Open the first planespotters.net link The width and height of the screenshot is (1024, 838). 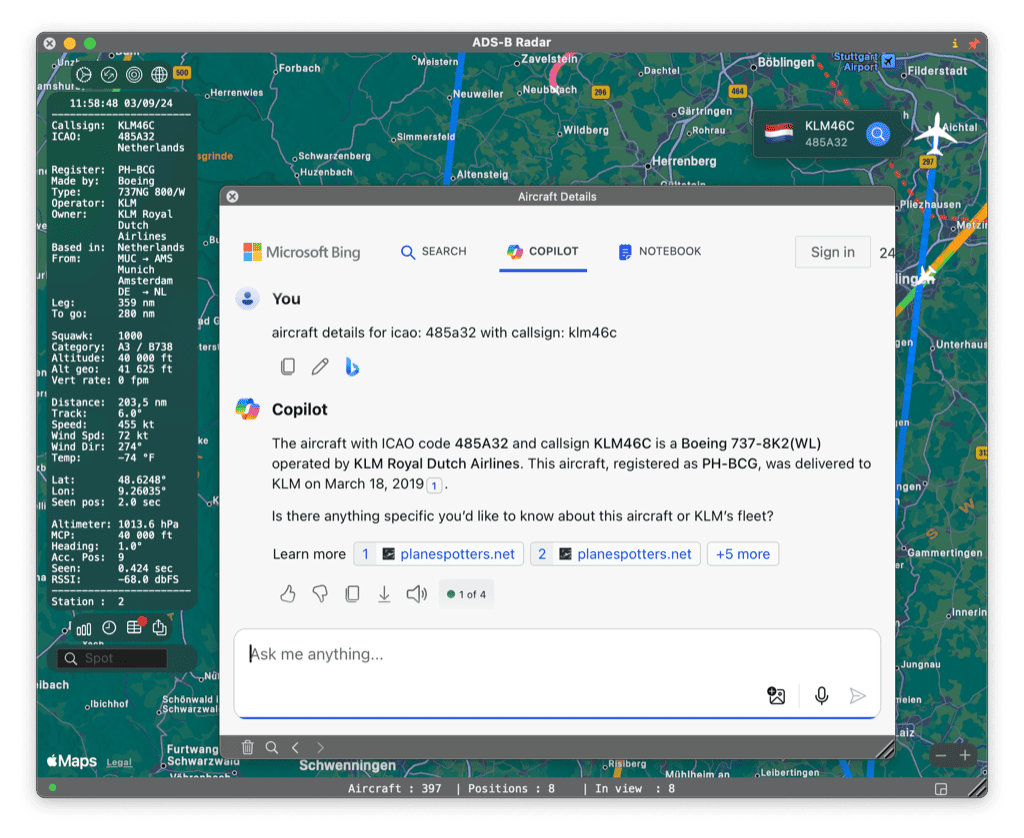(x=440, y=553)
